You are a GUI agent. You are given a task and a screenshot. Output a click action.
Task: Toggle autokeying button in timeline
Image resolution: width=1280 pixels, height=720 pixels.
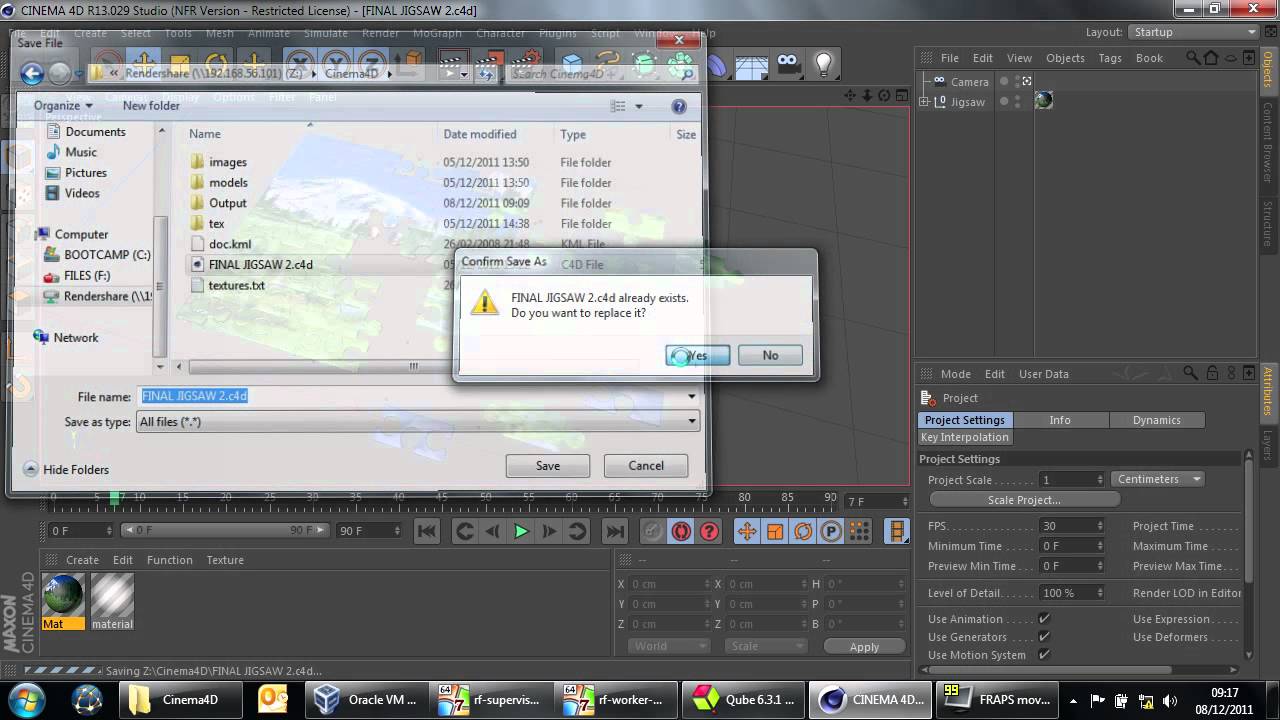(681, 532)
